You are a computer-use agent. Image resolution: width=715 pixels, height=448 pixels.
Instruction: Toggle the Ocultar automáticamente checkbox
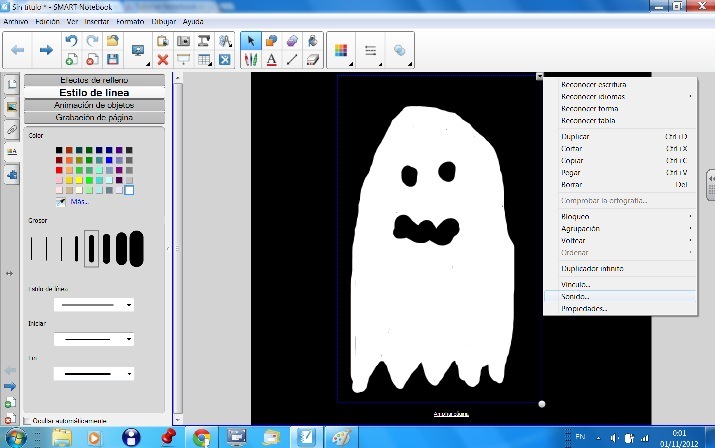26,421
